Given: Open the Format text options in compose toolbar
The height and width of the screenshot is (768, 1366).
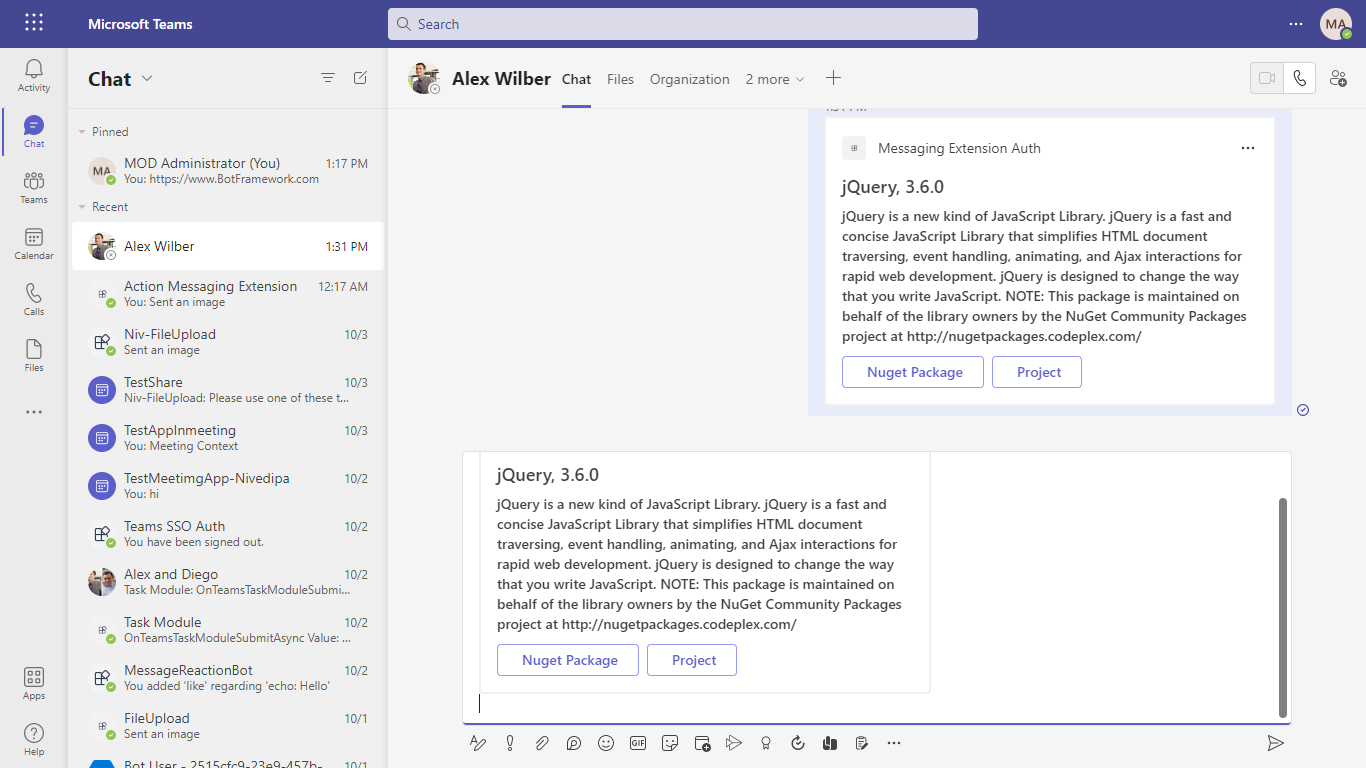Looking at the screenshot, I should coord(478,743).
